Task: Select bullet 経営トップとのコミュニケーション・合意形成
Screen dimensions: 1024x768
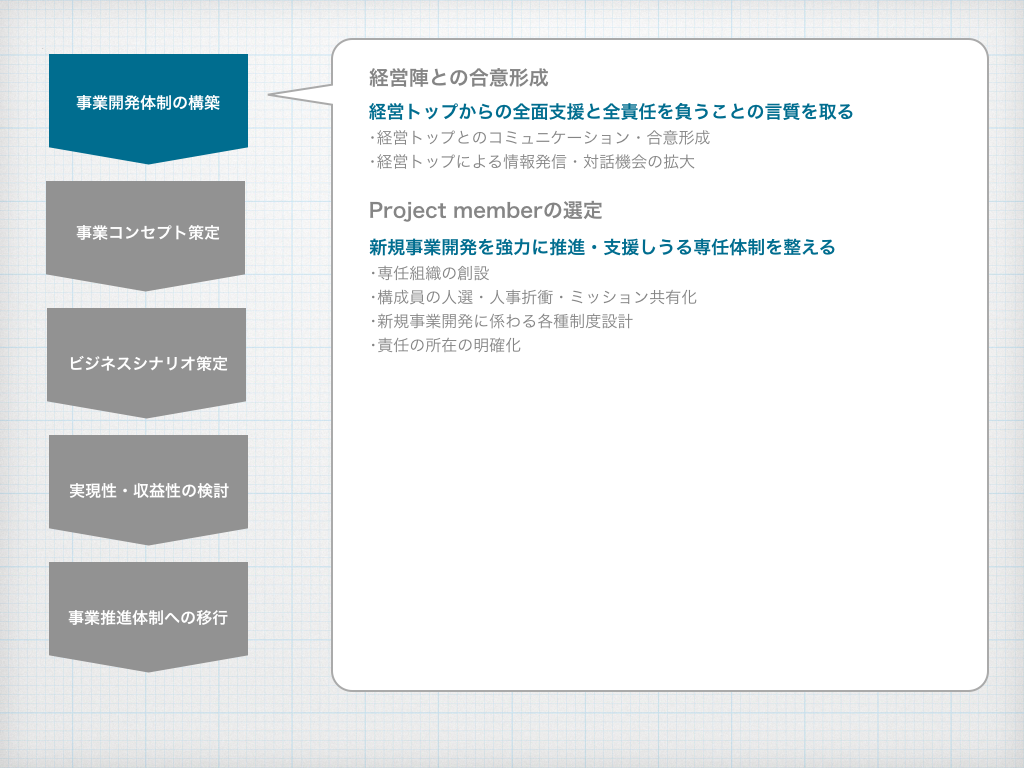Action: point(539,138)
